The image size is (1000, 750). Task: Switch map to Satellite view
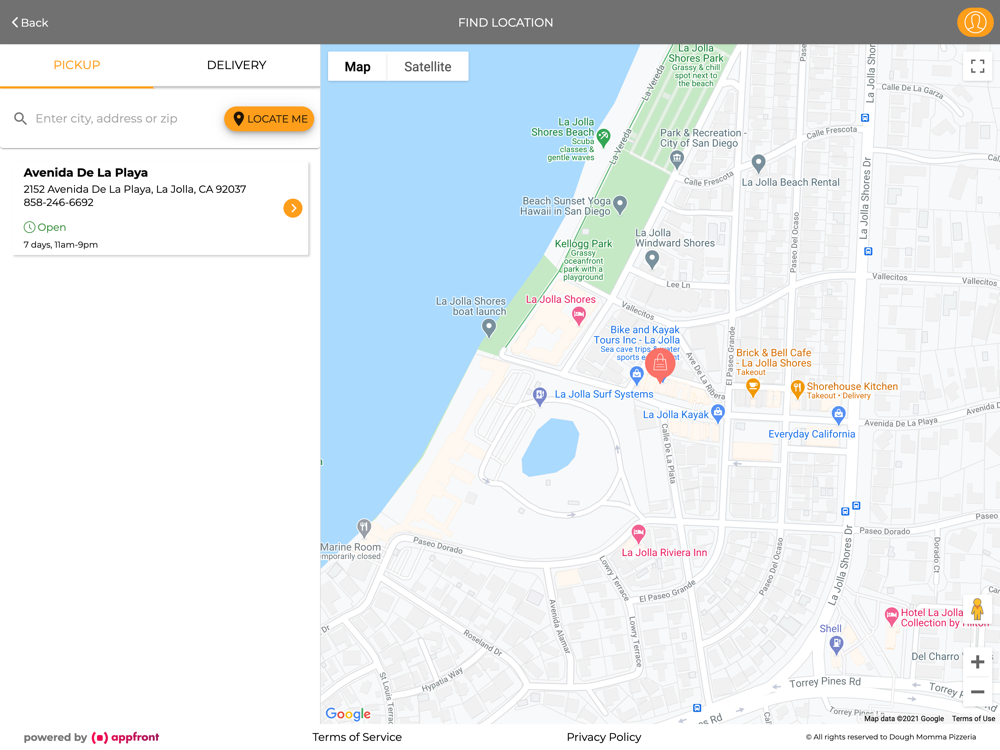tap(427, 66)
